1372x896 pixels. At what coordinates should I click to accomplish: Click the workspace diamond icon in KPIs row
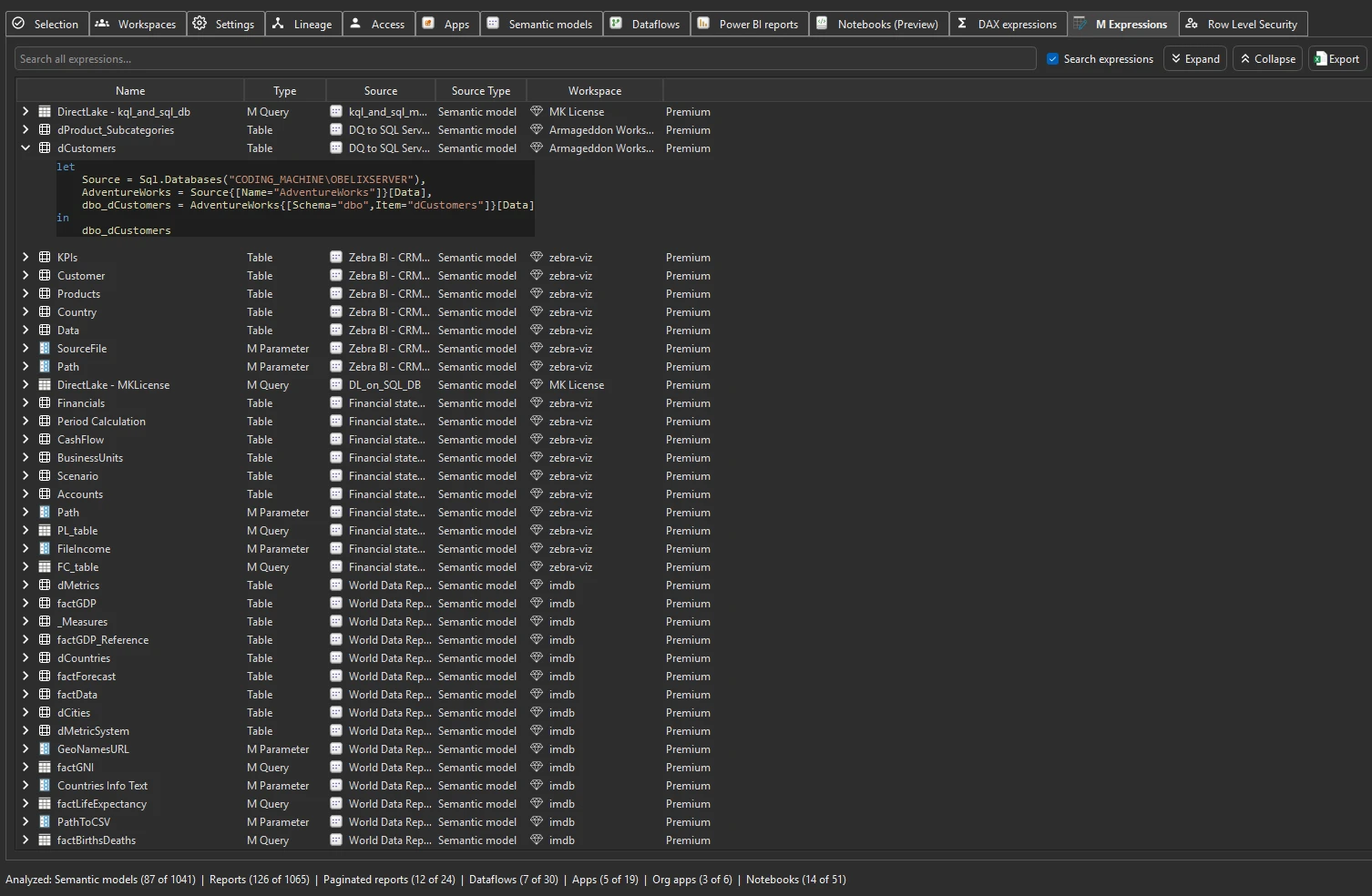pos(537,258)
